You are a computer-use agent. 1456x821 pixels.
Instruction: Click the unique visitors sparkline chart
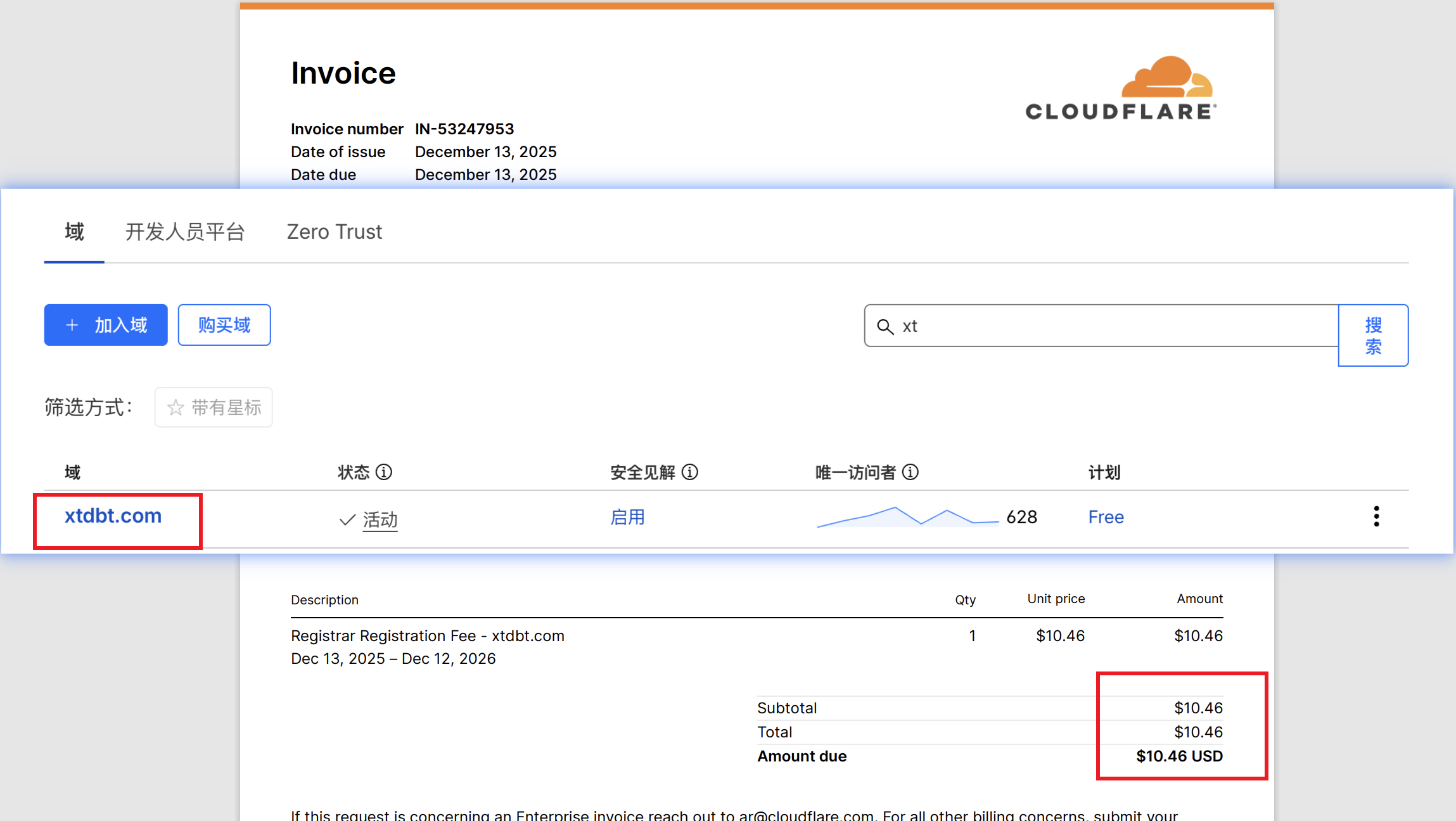[x=906, y=517]
